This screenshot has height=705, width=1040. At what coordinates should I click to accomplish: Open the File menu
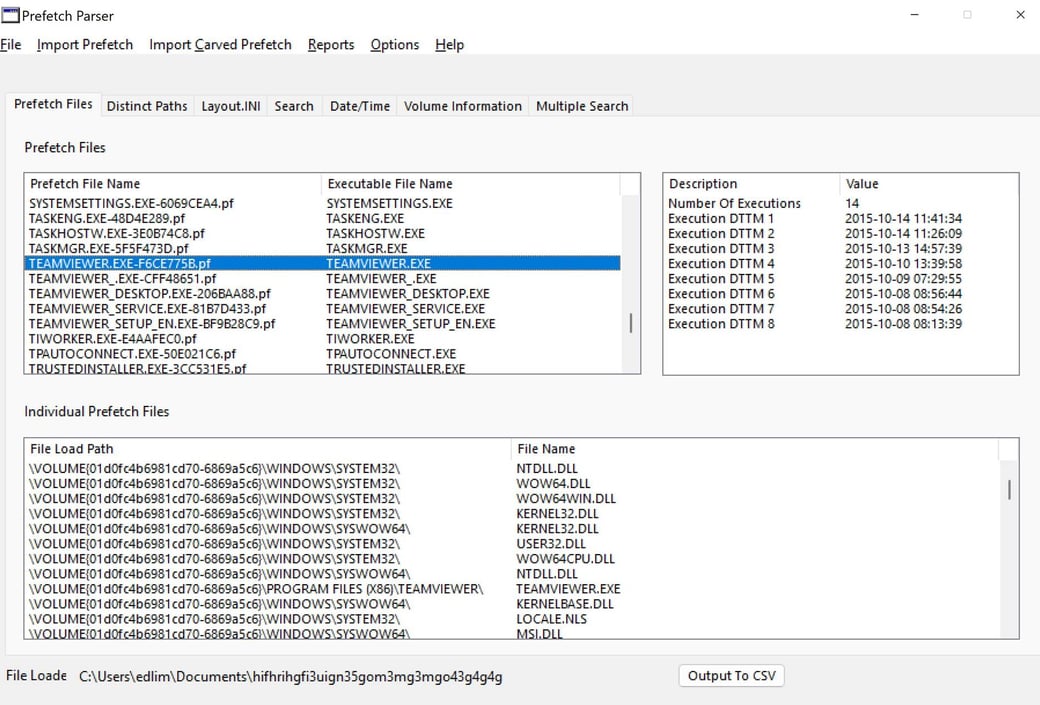point(11,44)
